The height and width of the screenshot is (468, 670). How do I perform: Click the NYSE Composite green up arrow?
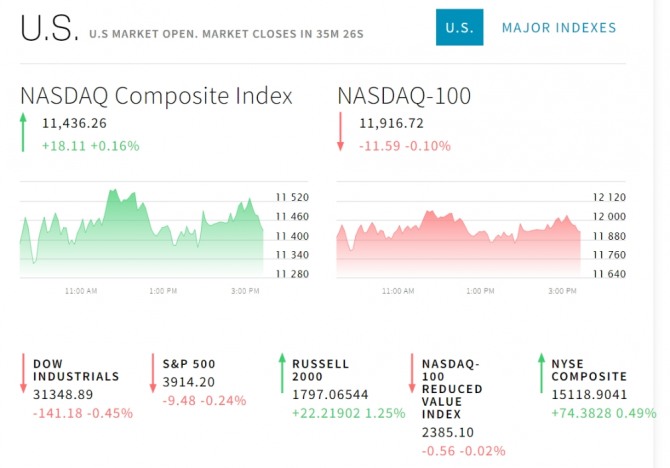(x=541, y=370)
